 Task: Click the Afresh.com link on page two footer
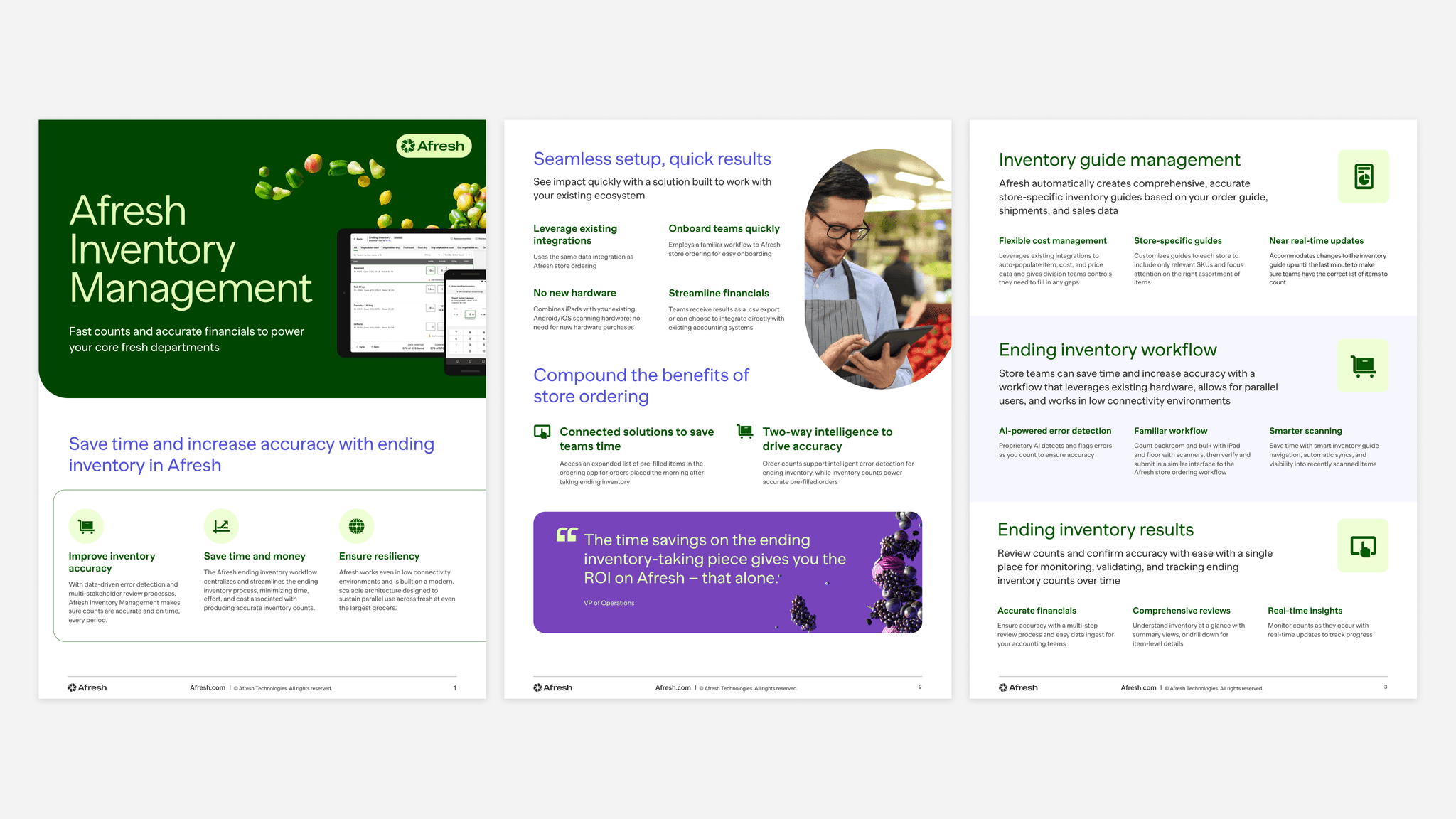pyautogui.click(x=673, y=687)
